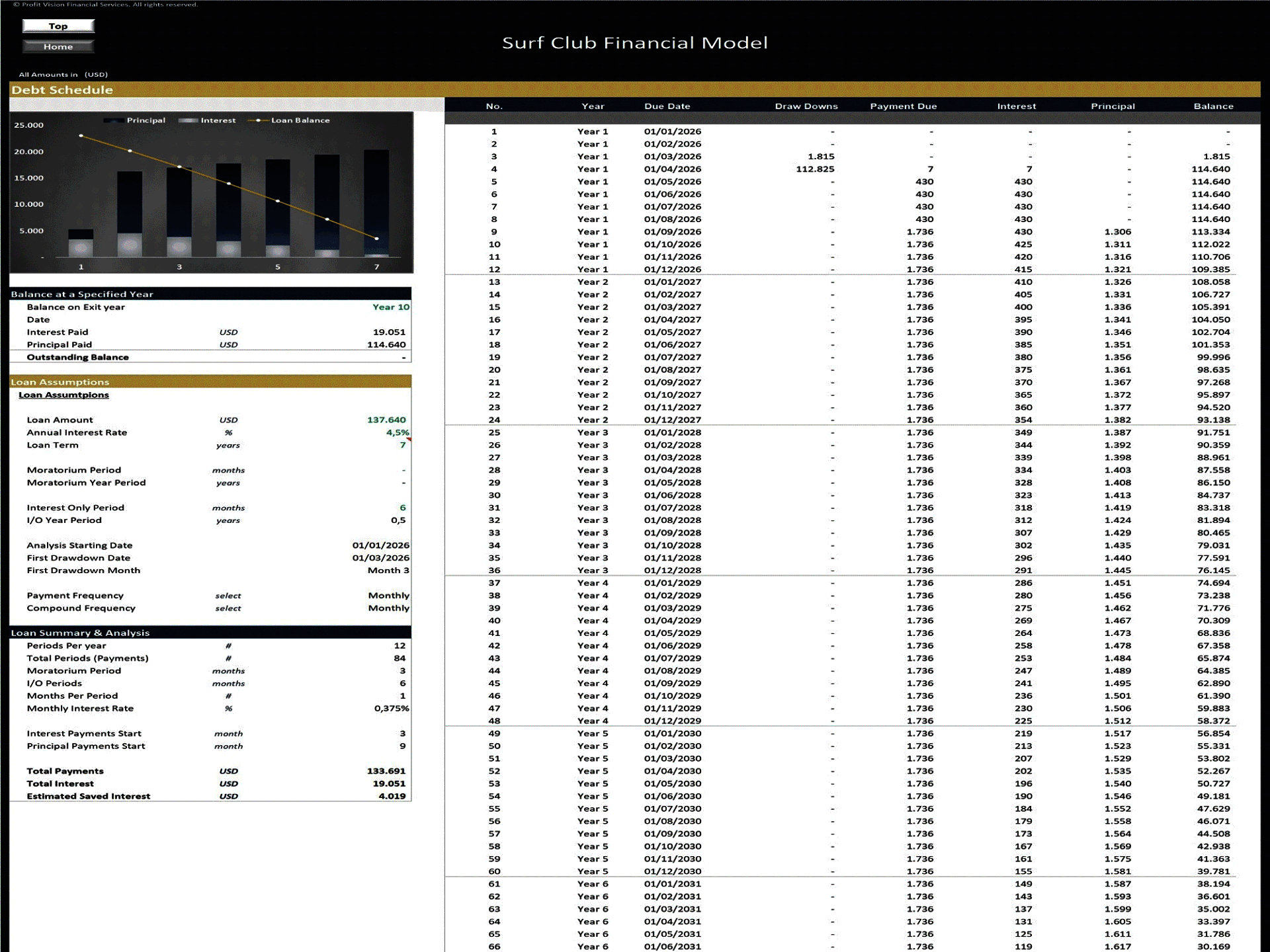The image size is (1270, 952).
Task: Go to Home via the Home button
Action: click(x=58, y=46)
